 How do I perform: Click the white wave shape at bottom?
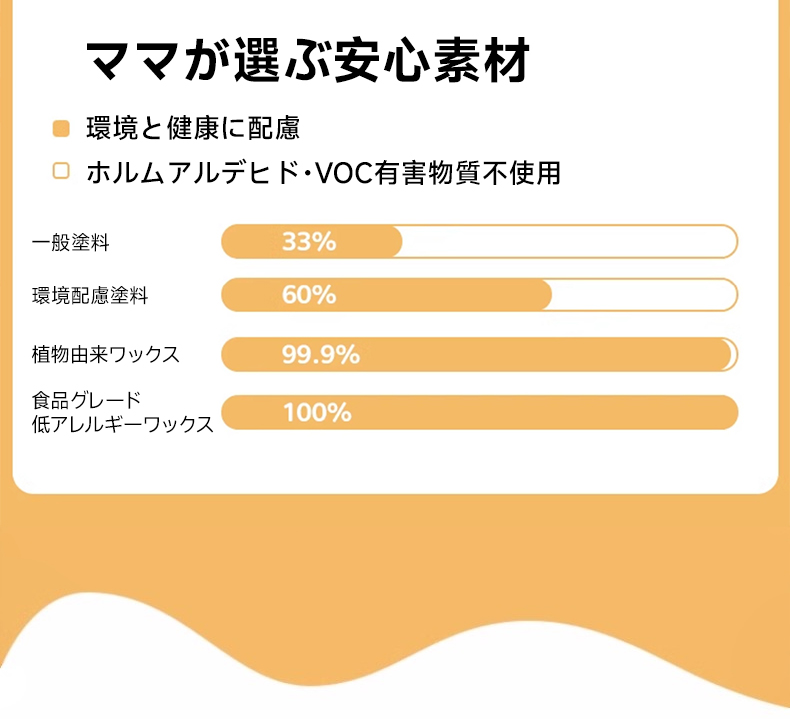[395, 670]
